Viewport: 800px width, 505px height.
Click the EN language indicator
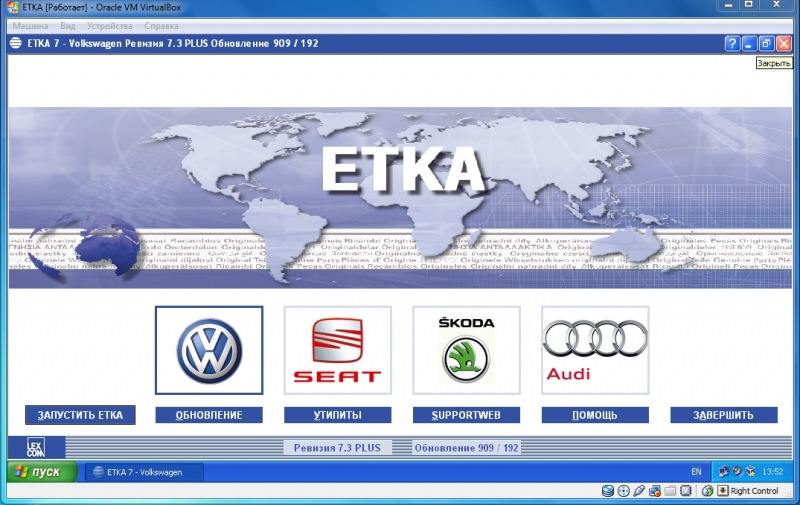(696, 472)
